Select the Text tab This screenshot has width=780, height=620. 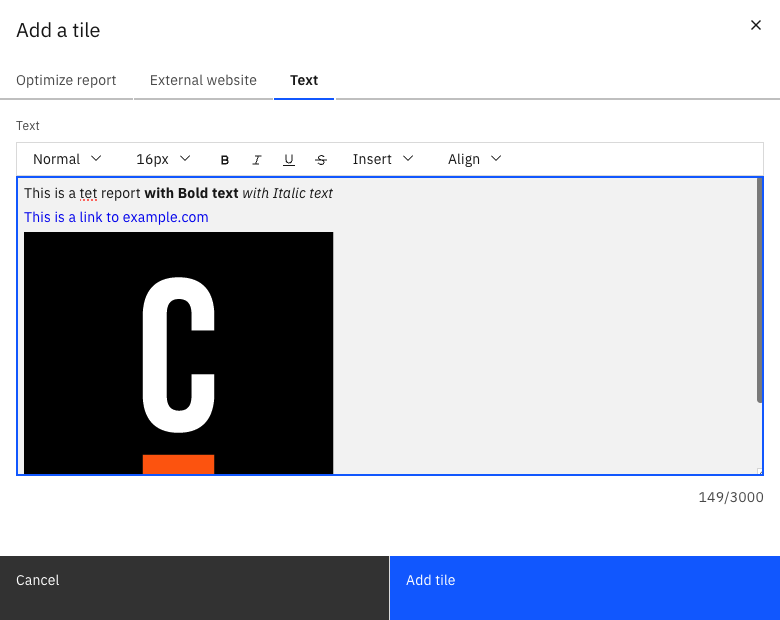pyautogui.click(x=304, y=80)
